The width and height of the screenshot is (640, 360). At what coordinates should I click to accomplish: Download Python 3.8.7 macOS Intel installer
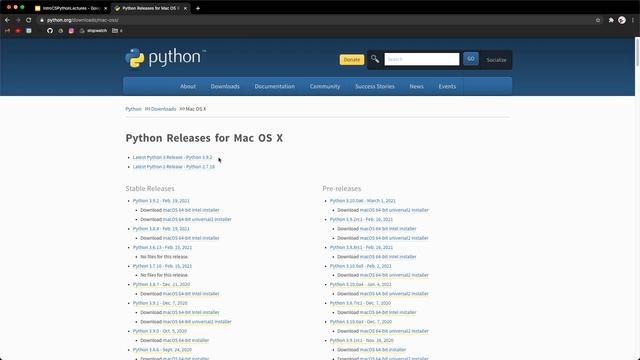pyautogui.click(x=191, y=293)
